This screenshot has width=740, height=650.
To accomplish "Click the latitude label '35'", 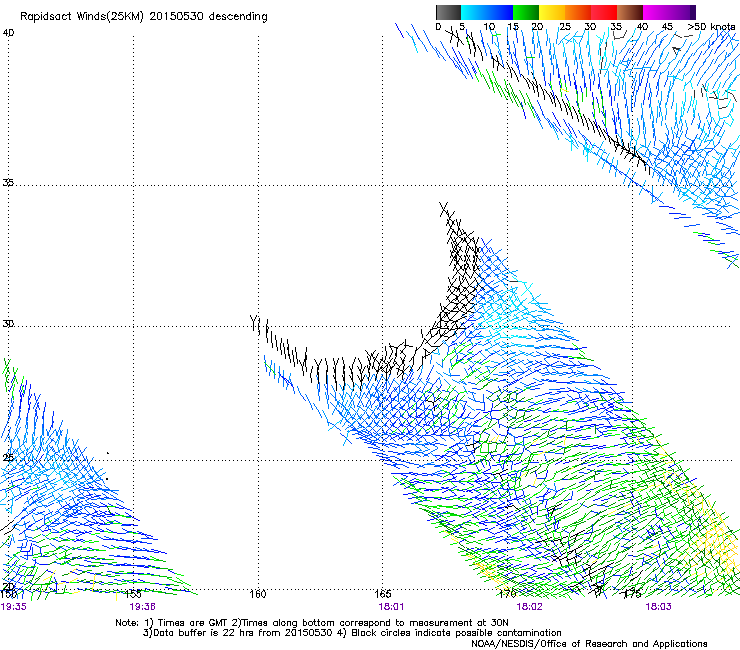I will pyautogui.click(x=8, y=182).
